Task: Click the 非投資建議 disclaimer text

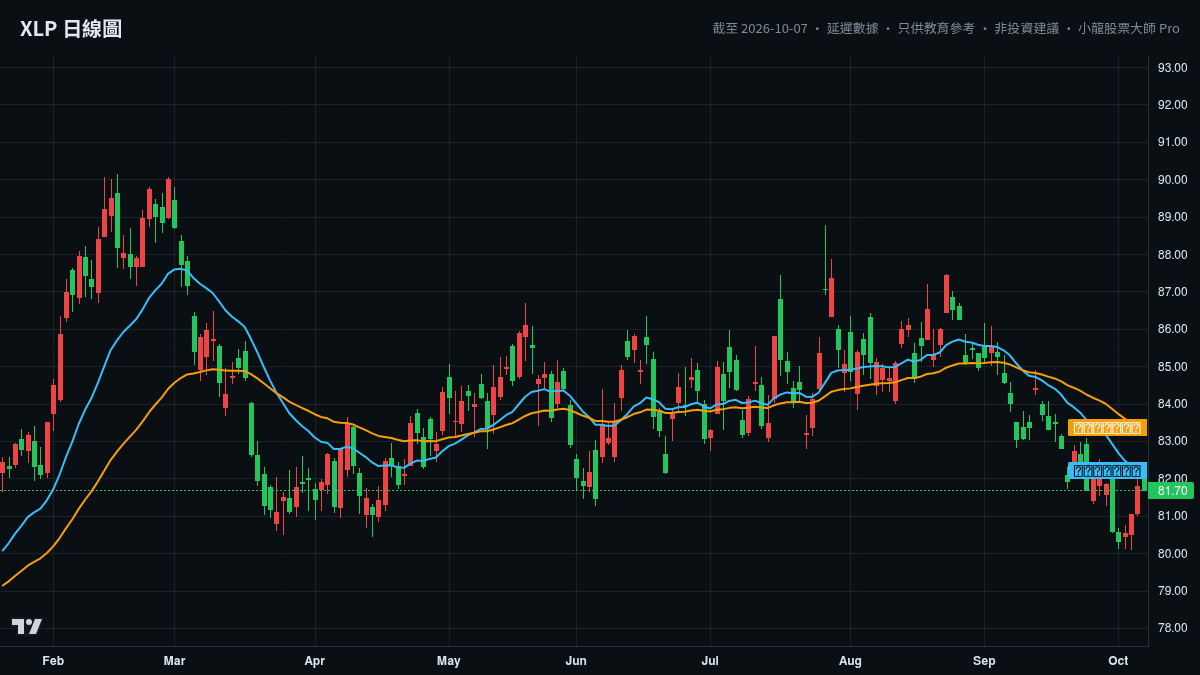Action: [1026, 28]
